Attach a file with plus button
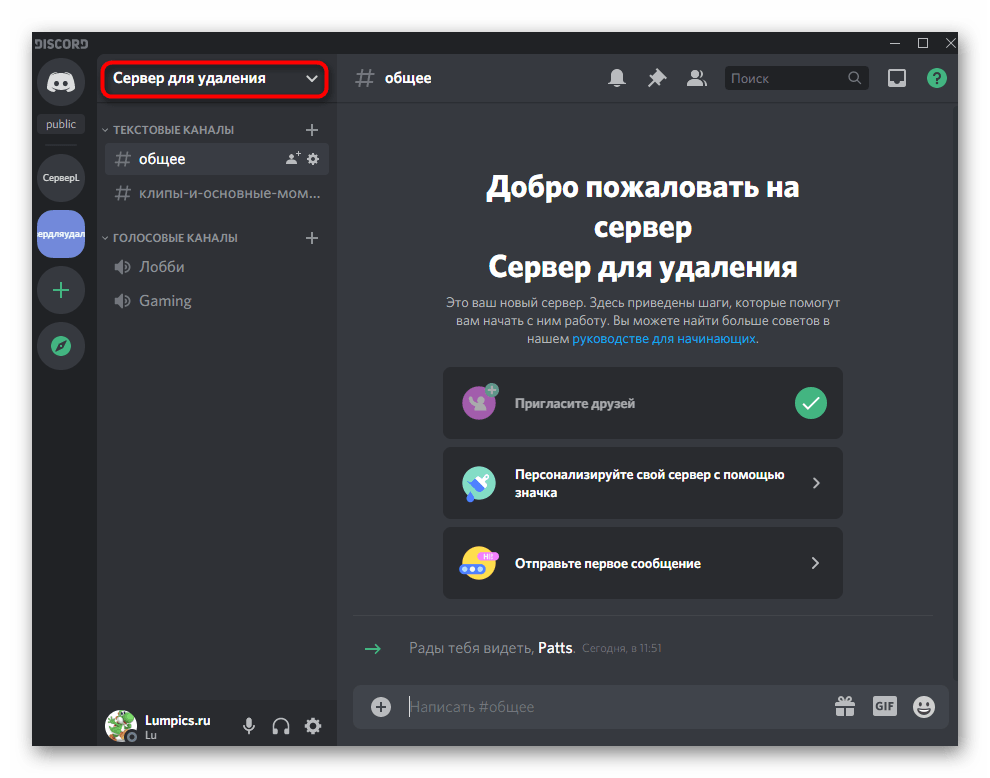This screenshot has width=990, height=778. 381,707
